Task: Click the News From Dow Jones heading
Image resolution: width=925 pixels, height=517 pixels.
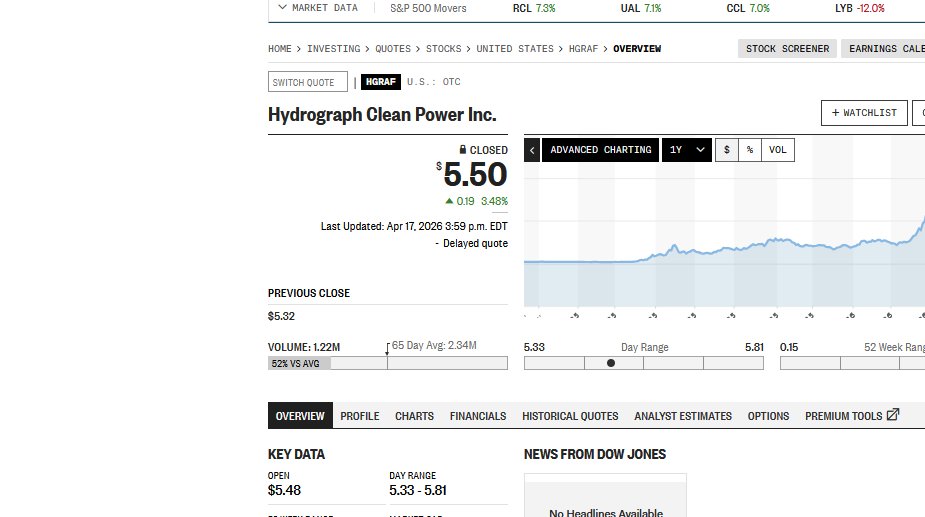Action: (x=595, y=454)
